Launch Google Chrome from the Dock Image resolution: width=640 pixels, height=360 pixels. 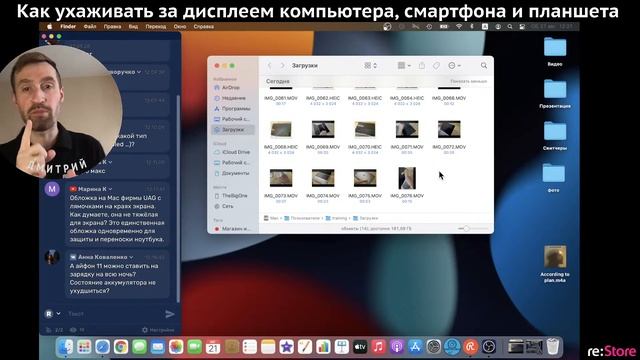click(x=121, y=347)
